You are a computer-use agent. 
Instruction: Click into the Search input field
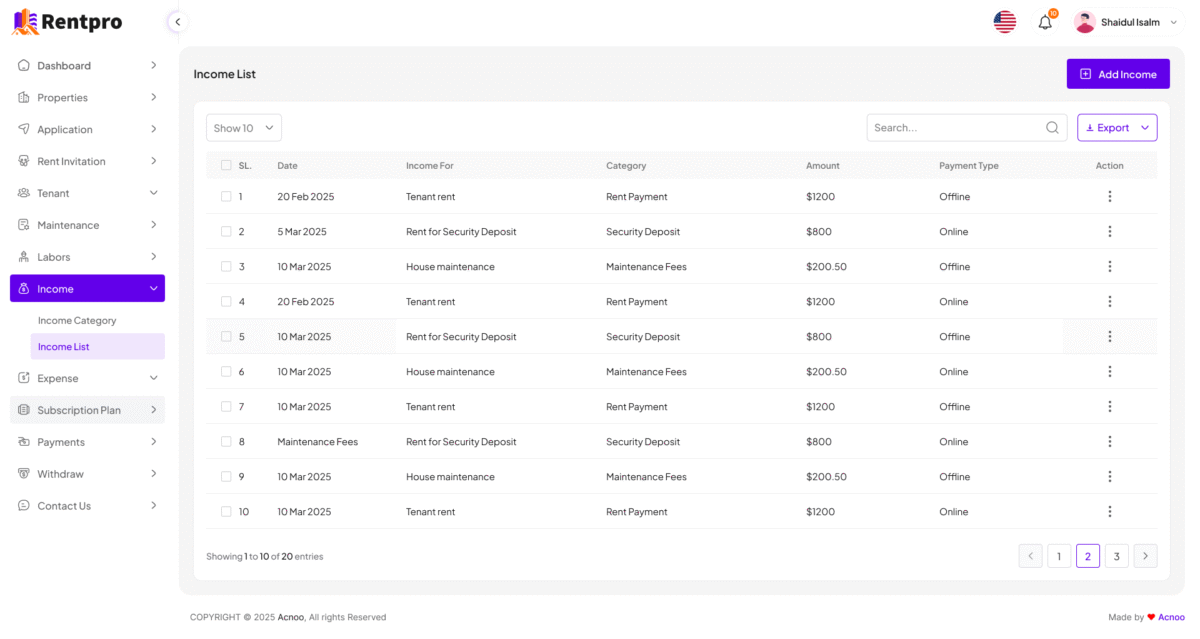954,128
